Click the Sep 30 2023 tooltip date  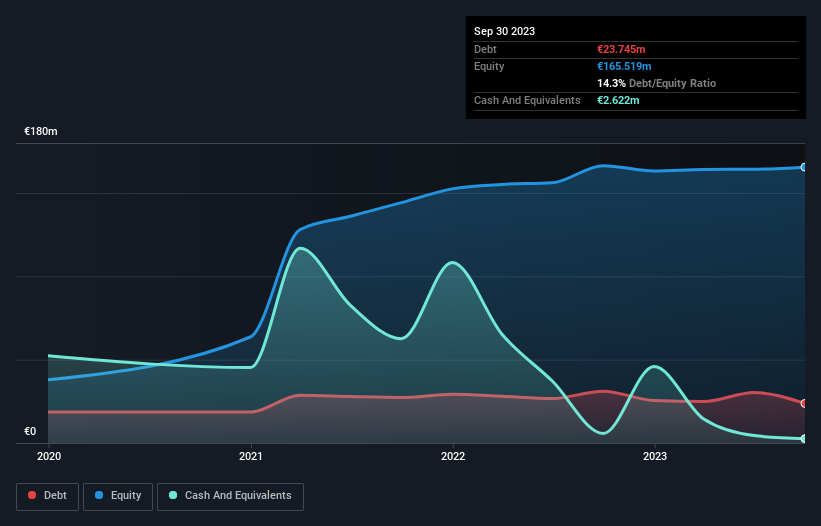click(x=504, y=31)
